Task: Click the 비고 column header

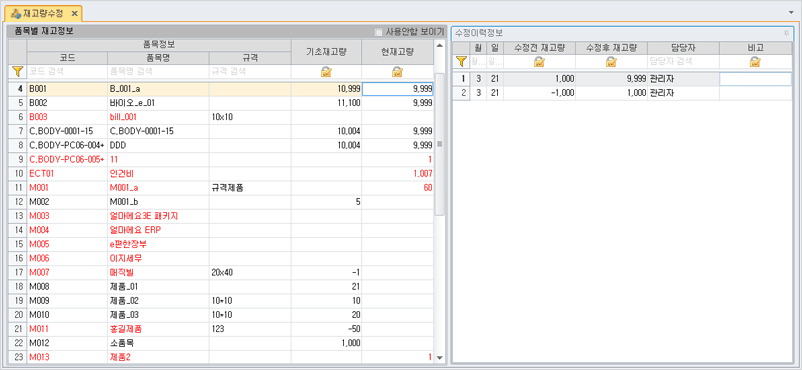Action: tap(755, 48)
